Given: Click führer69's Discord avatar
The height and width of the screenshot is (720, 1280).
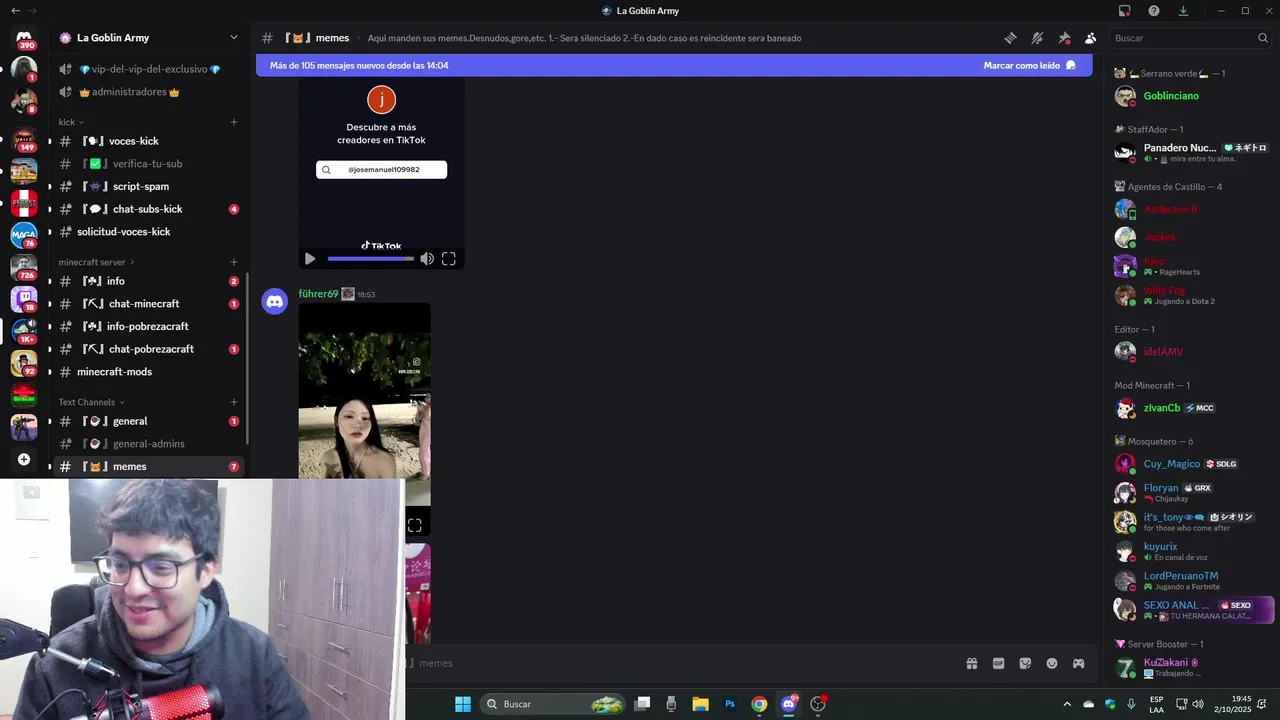Looking at the screenshot, I should coord(275,301).
